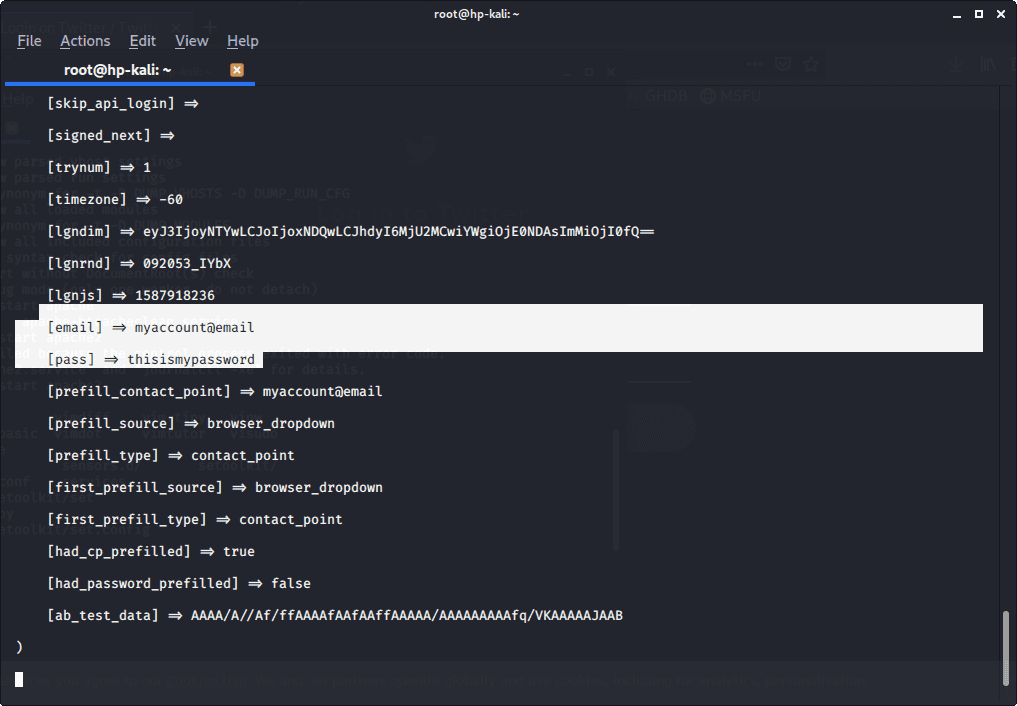The image size is (1017, 706).
Task: Click the [signed_next] line
Action: pyautogui.click(x=111, y=135)
